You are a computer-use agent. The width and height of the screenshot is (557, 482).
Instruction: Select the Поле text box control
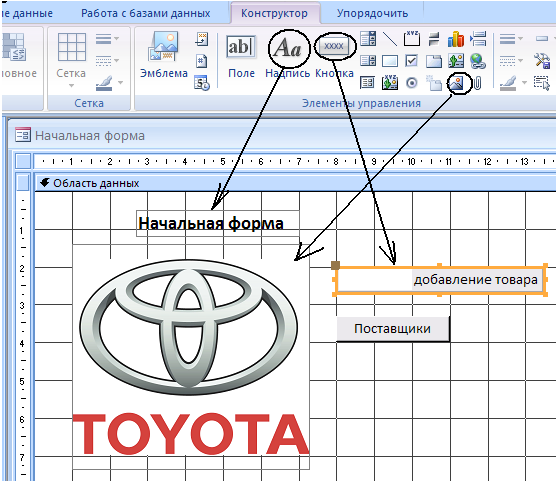pyautogui.click(x=241, y=57)
